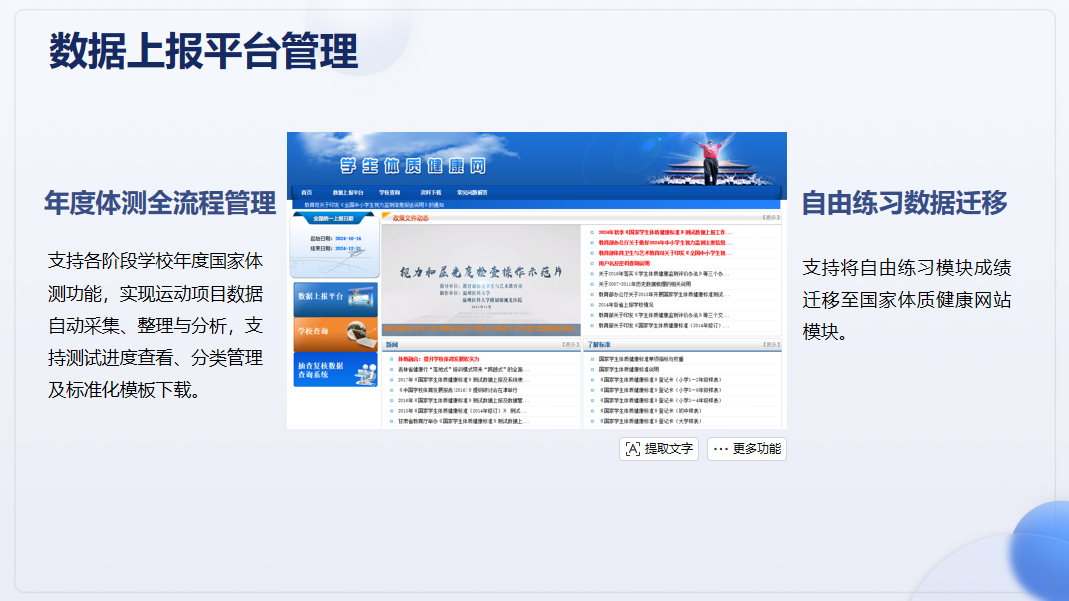Open 登记卡(小学1-2年级样表) link
The width and height of the screenshot is (1069, 601).
659,380
